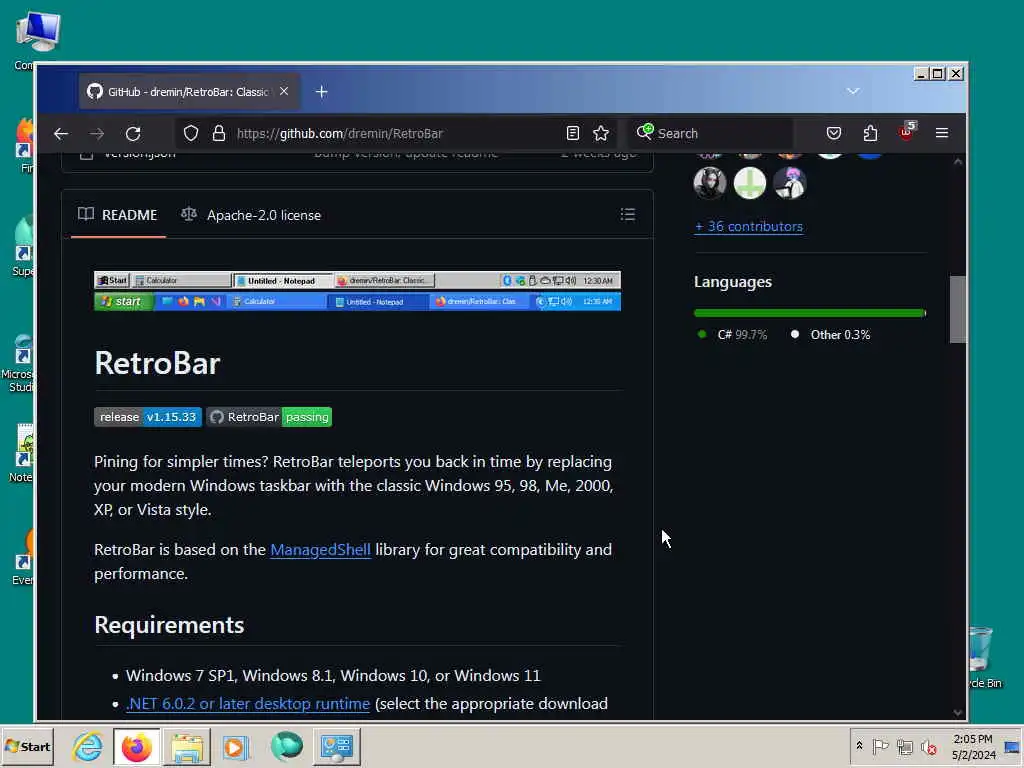Open the control panel taskbar icon
Image resolution: width=1024 pixels, height=768 pixels.
pos(337,747)
